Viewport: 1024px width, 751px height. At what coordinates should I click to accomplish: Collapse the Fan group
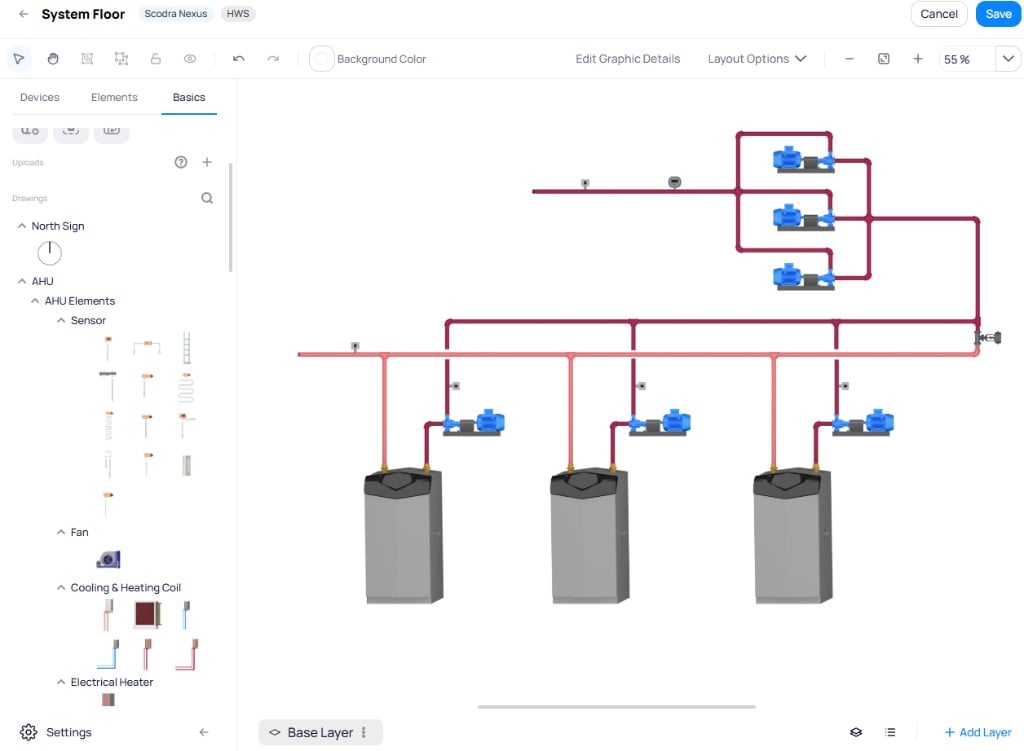61,532
